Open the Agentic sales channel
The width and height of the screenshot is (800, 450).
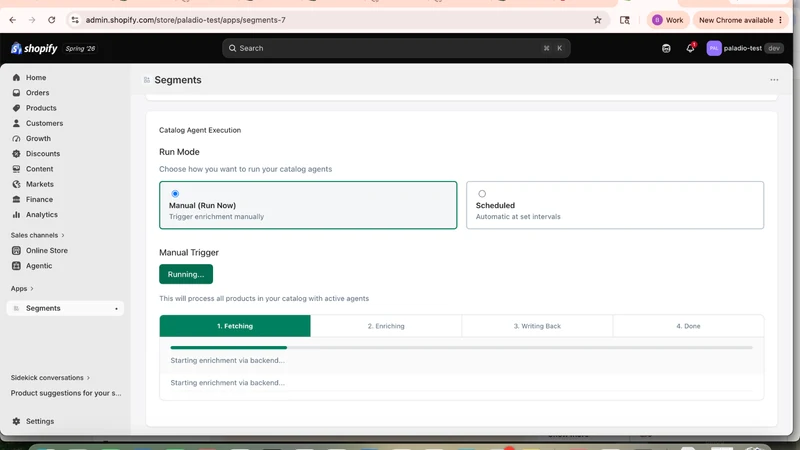[x=39, y=266]
